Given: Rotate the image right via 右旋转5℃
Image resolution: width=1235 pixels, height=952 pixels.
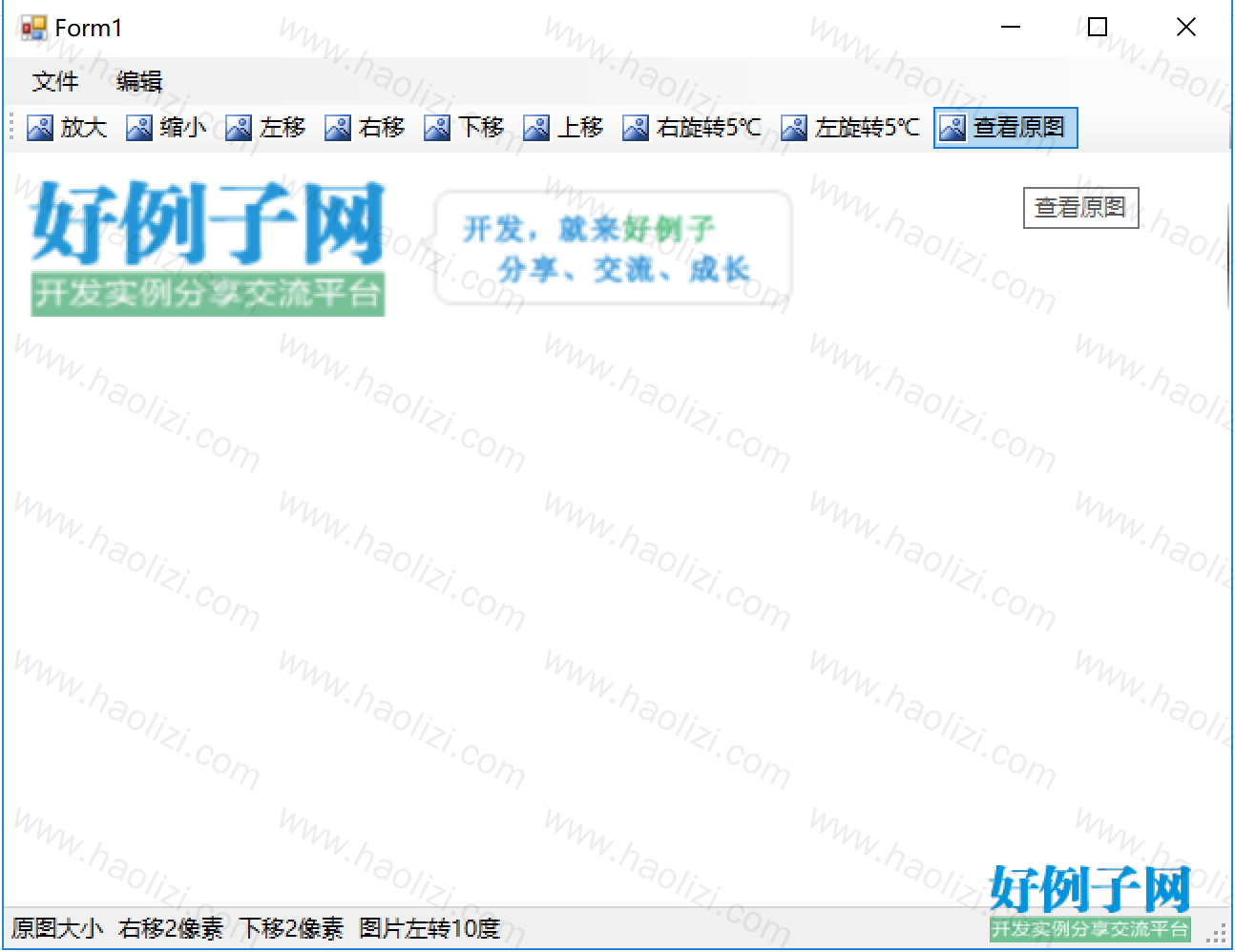Looking at the screenshot, I should click(x=692, y=128).
